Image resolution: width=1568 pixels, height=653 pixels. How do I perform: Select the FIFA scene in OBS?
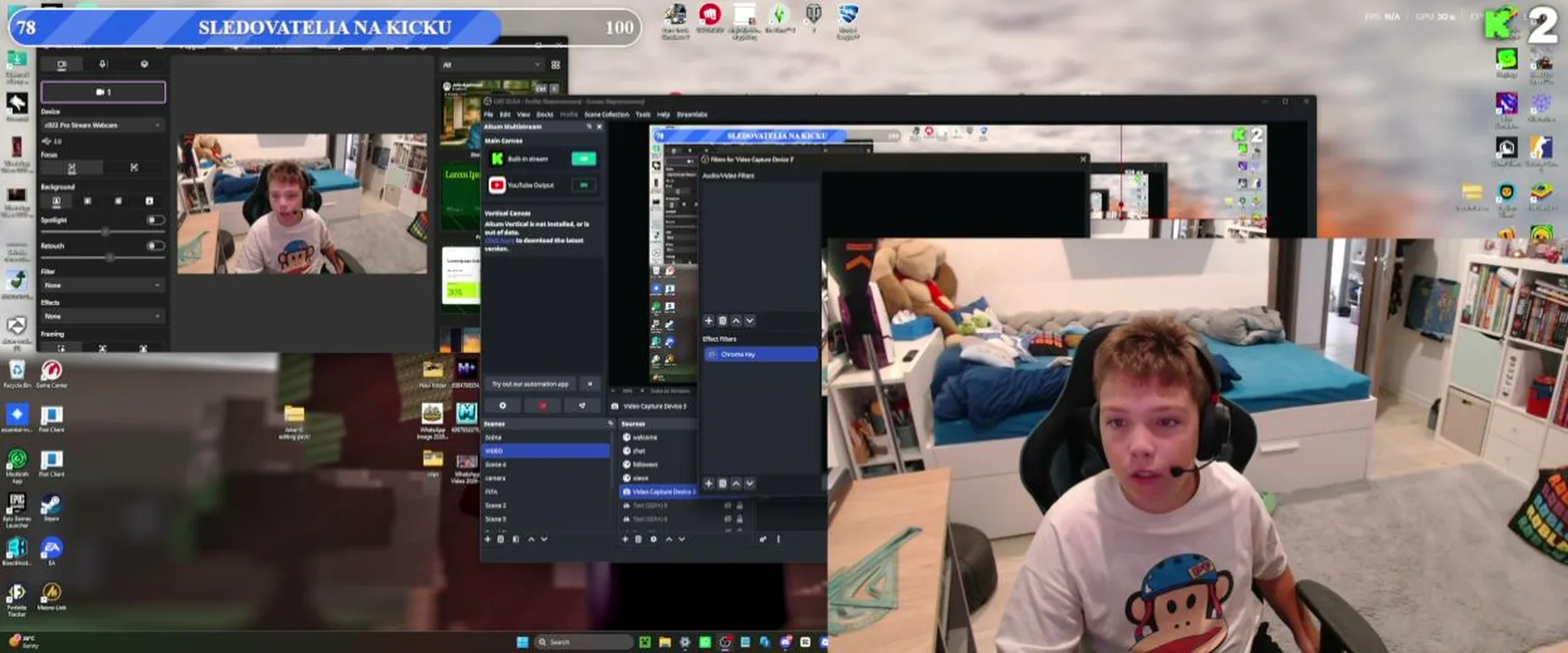pyautogui.click(x=545, y=492)
